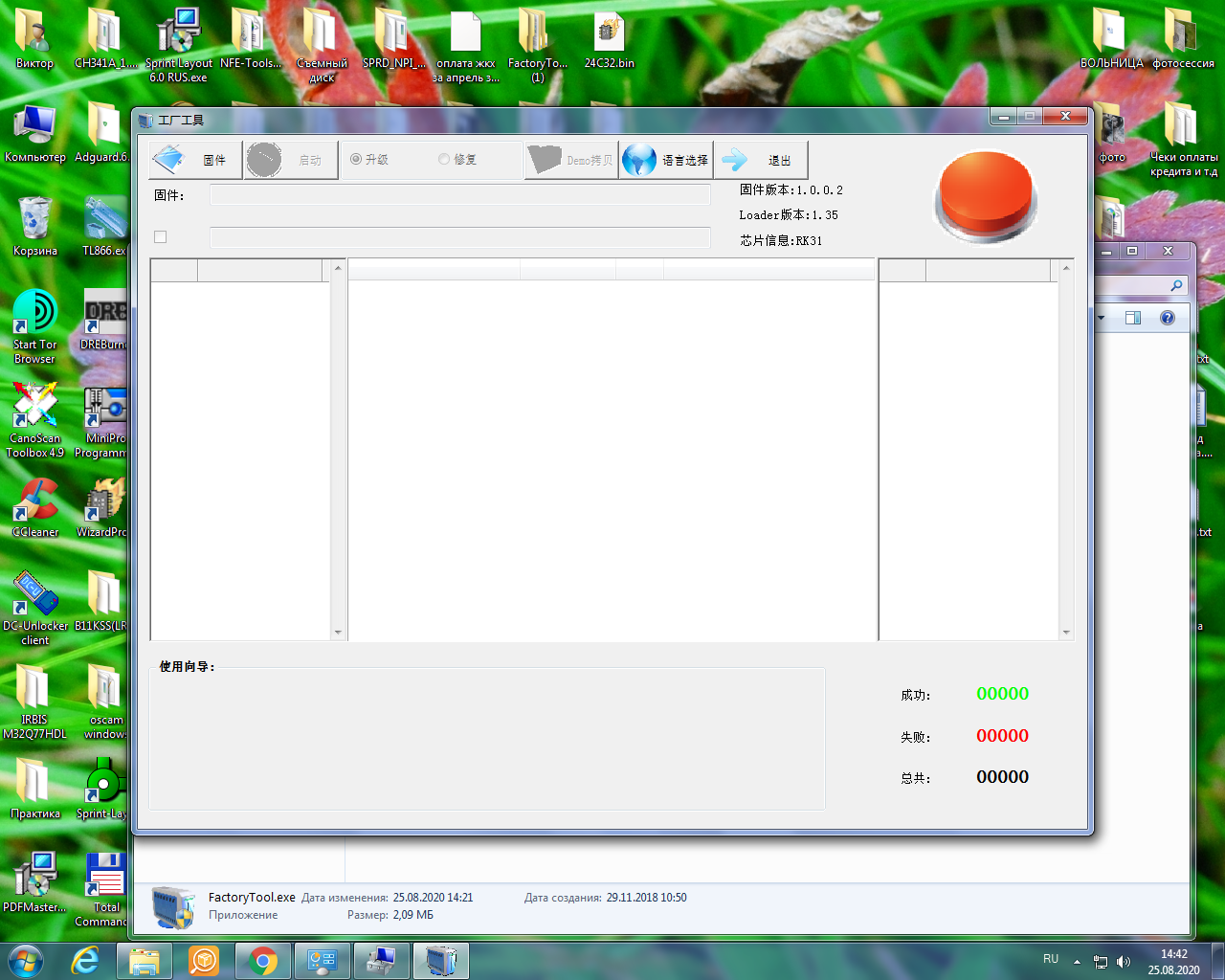
Task: Click the Loader版本:1.35 text
Action: coord(789,215)
